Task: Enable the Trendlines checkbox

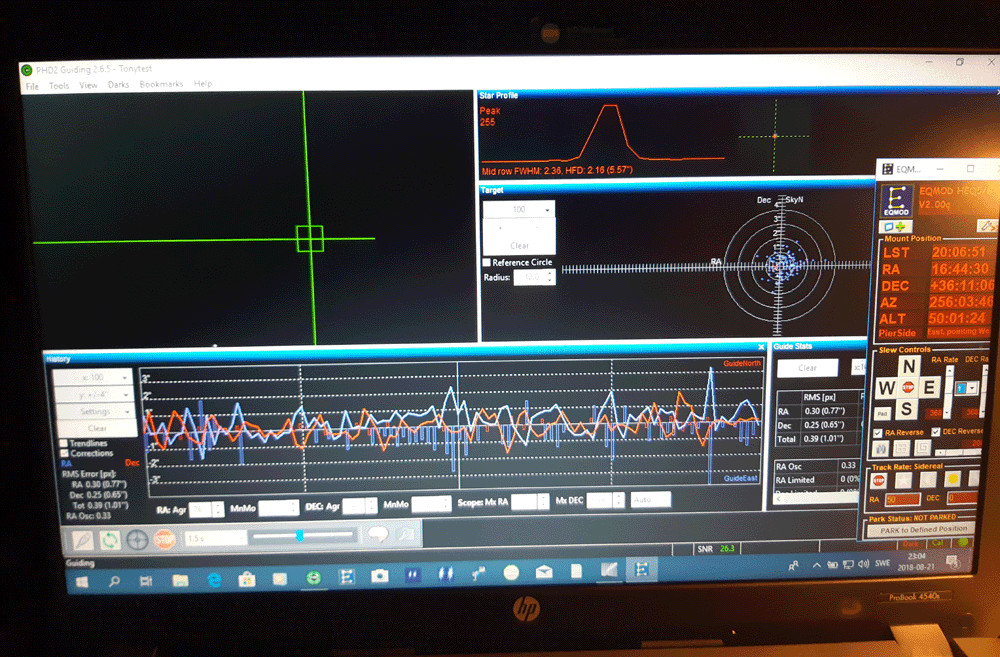Action: 64,443
